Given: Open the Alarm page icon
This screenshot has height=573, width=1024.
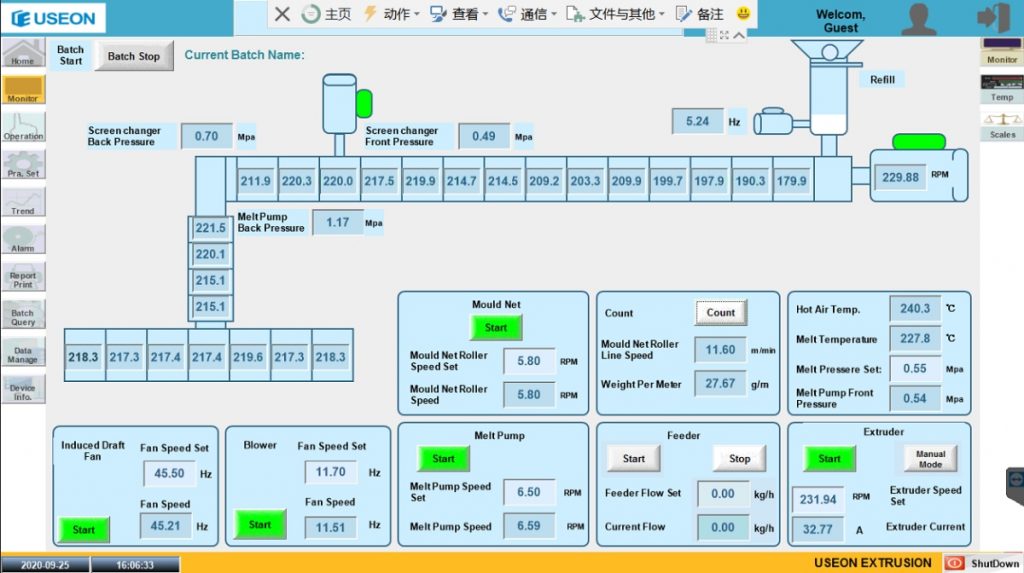Looking at the screenshot, I should pos(22,239).
